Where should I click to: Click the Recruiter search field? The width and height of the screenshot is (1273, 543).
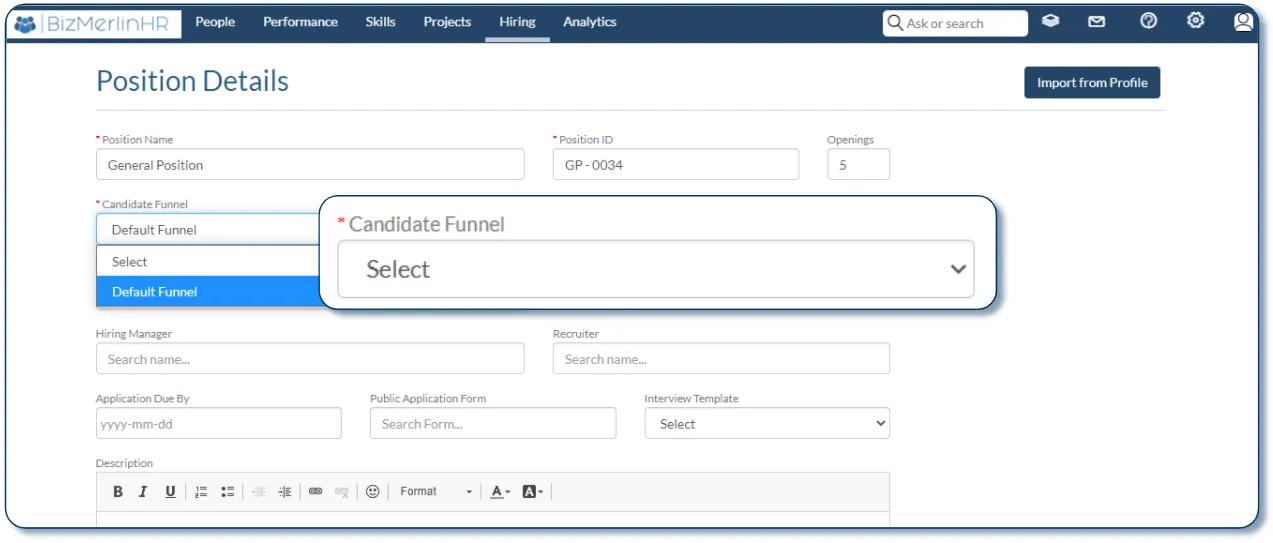tap(721, 358)
